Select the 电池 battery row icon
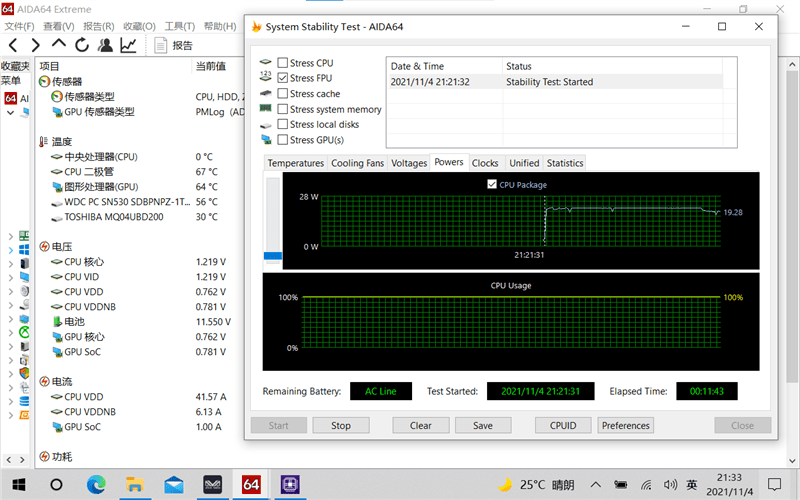This screenshot has width=800, height=500. tap(57, 322)
